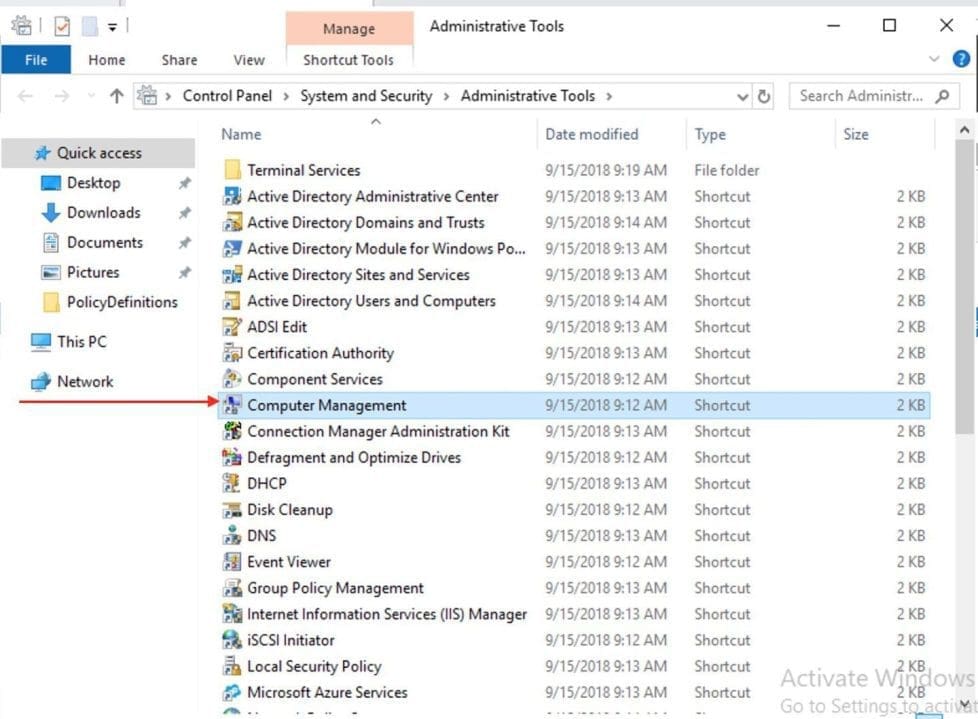Viewport: 978px width, 719px height.
Task: Select the Event Viewer icon
Action: (x=232, y=562)
